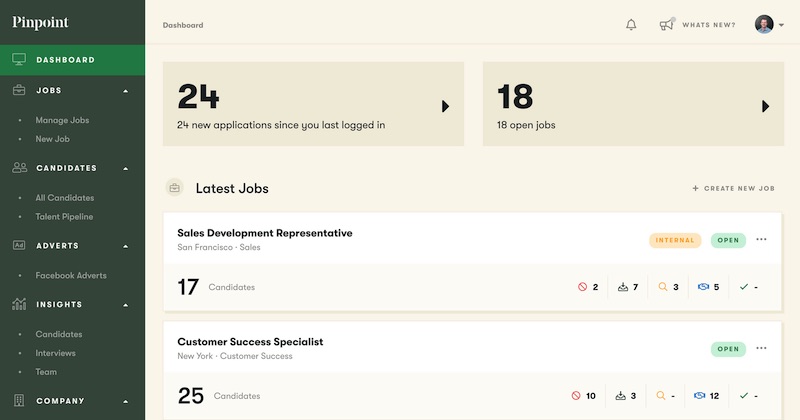Click New York · Customer Success subtitle

click(235, 356)
